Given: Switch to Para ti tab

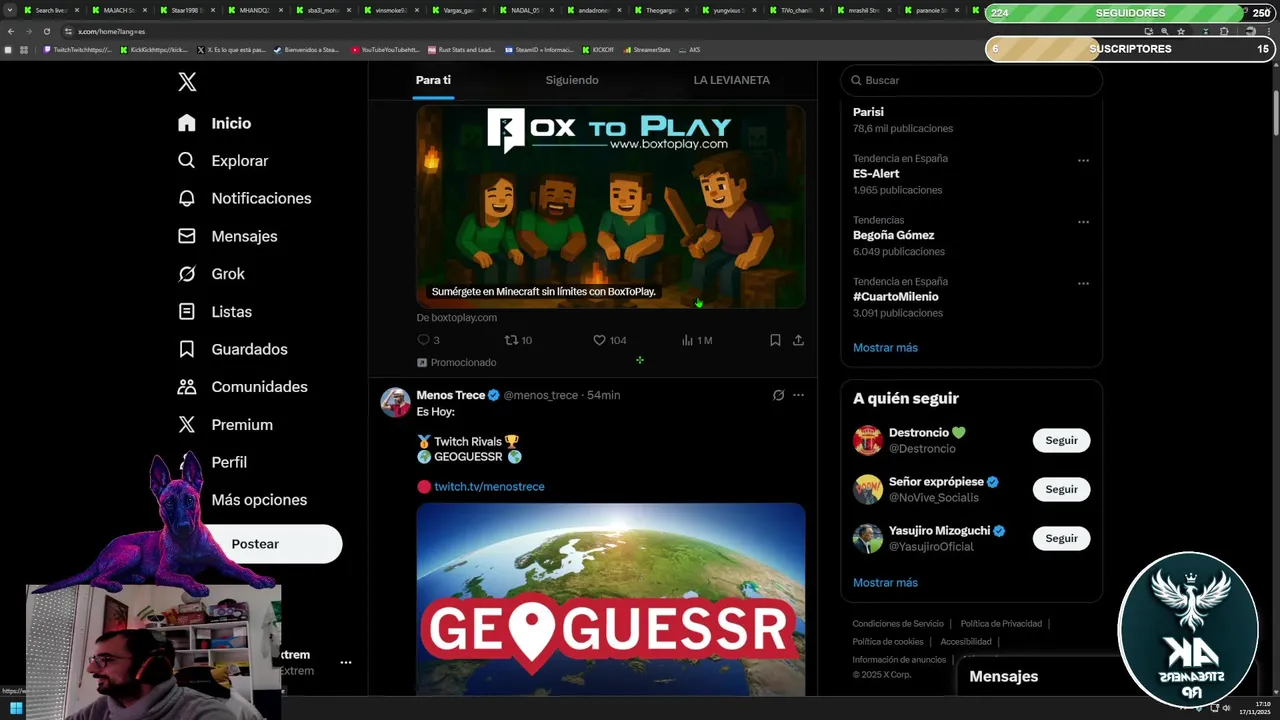Looking at the screenshot, I should click(434, 80).
